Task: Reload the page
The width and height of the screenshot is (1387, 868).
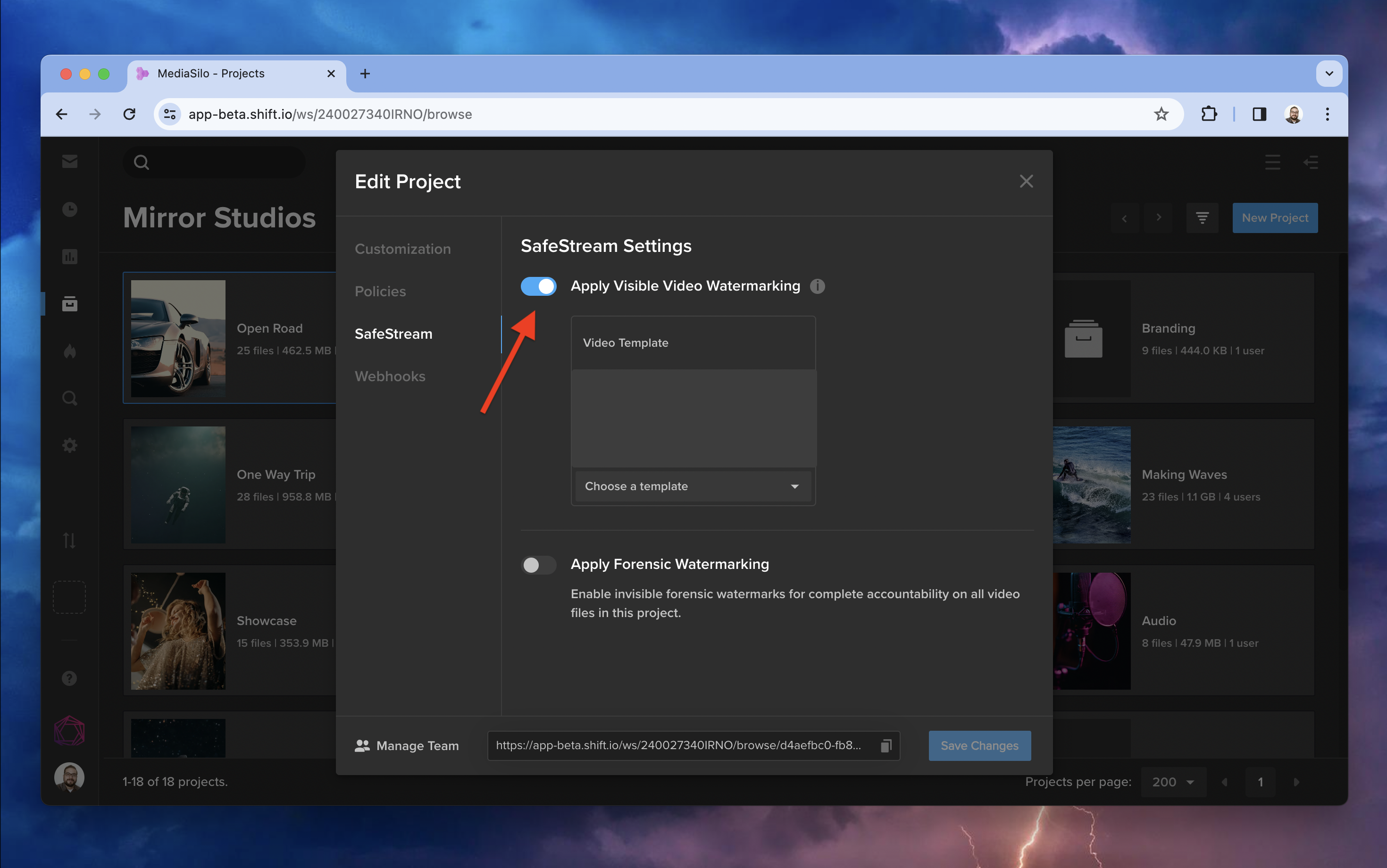Action: tap(130, 114)
